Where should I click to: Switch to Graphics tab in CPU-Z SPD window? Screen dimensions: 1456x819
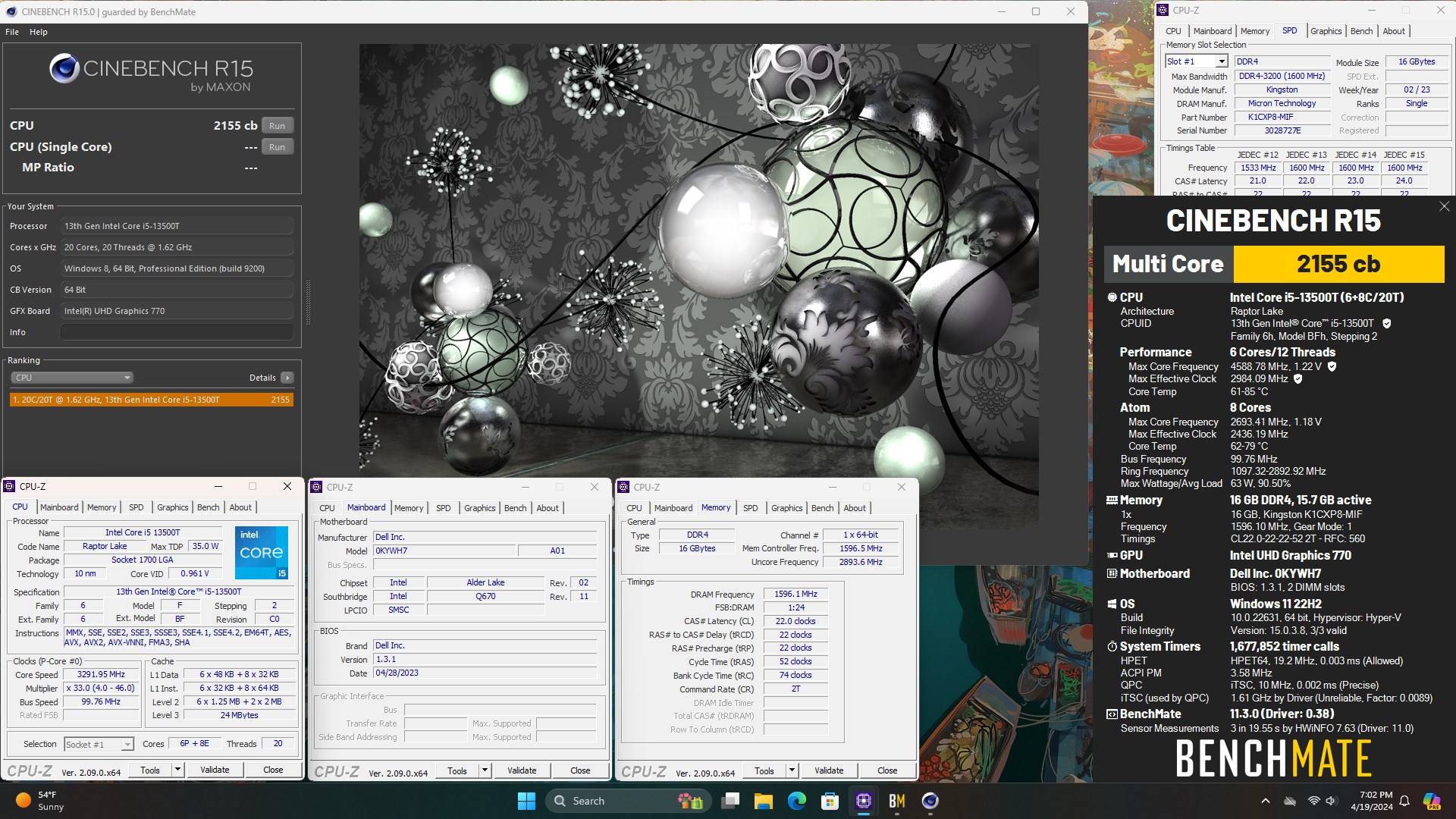1326,31
